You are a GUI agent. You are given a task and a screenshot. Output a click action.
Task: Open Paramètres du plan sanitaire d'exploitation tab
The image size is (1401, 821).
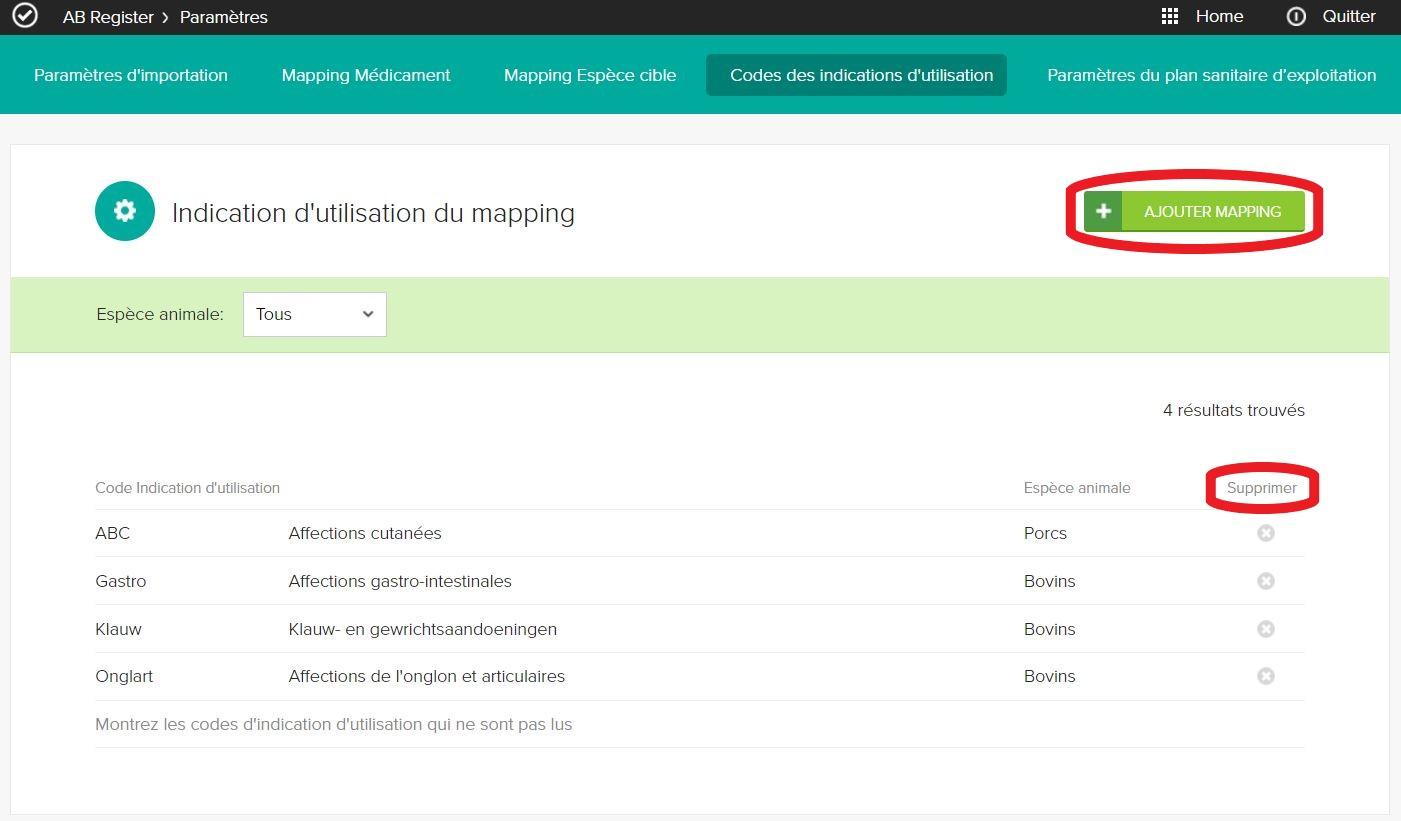click(x=1211, y=75)
